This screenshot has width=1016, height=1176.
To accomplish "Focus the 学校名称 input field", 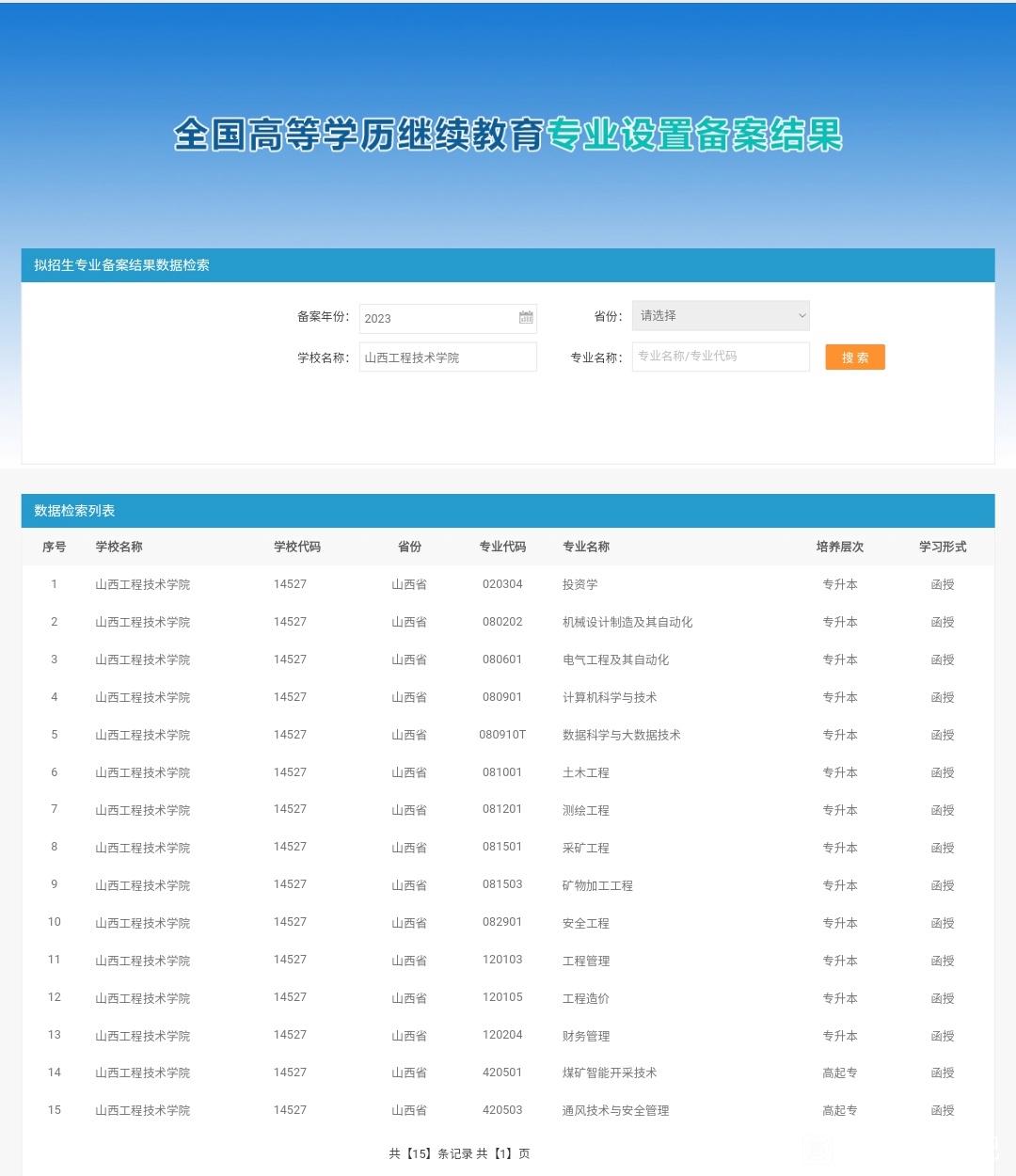I will click(448, 358).
